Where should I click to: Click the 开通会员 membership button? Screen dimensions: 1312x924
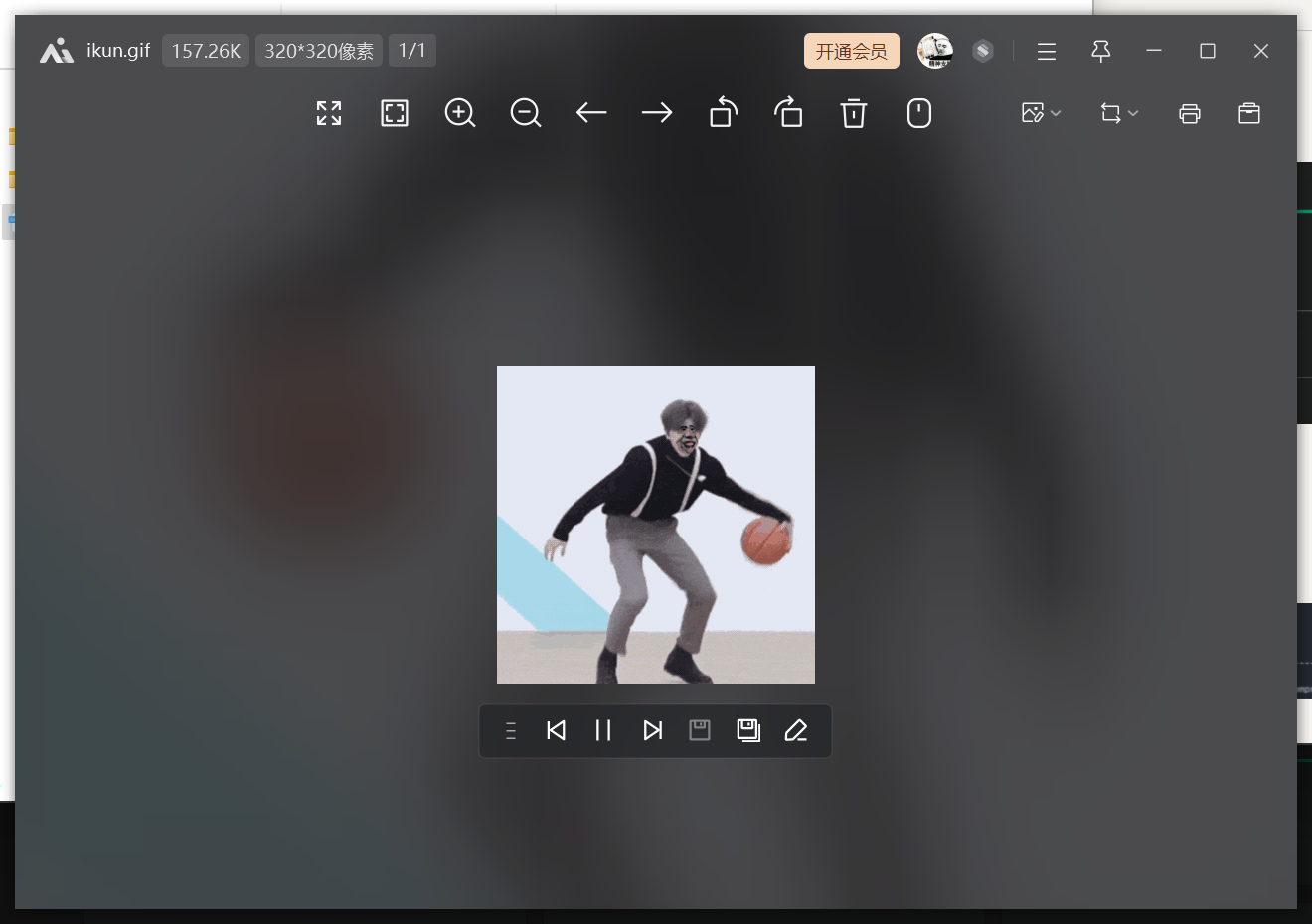coord(852,51)
